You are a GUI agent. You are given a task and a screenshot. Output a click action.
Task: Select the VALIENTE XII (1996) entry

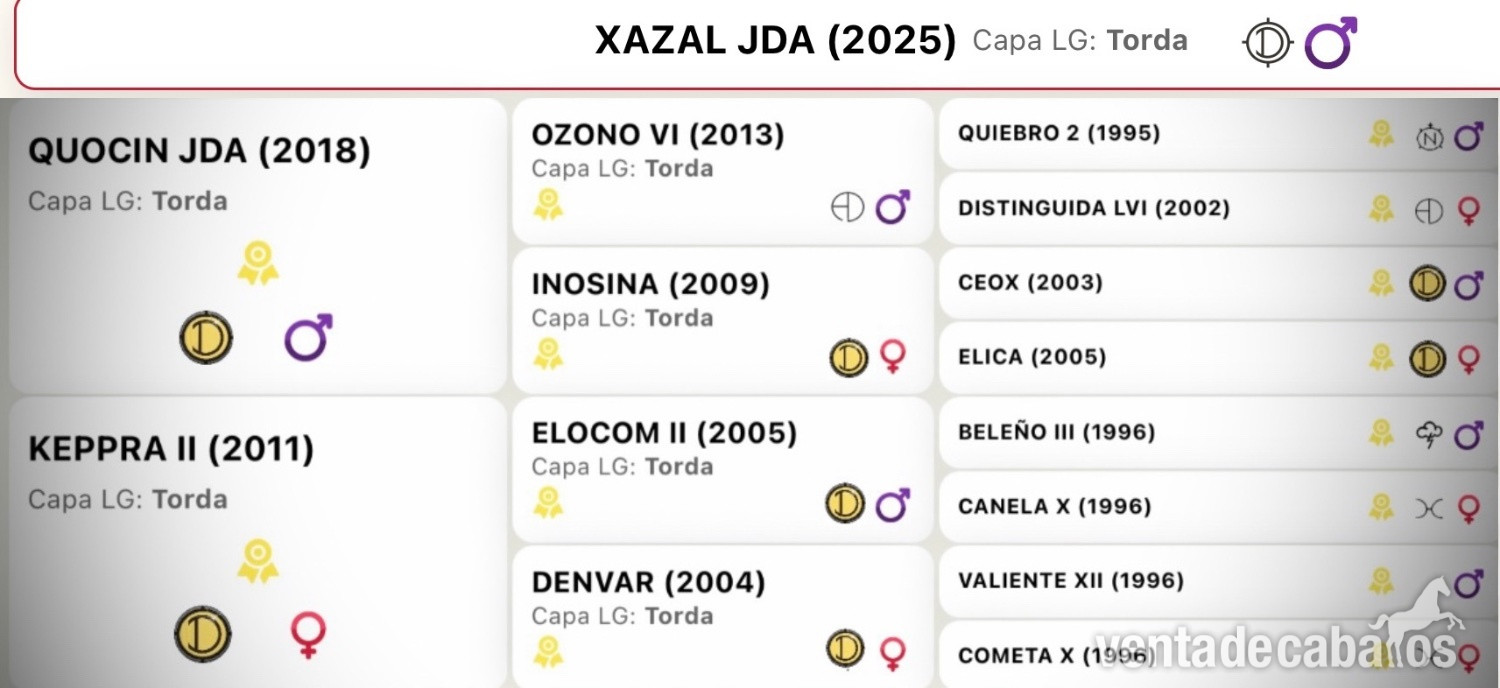(x=1218, y=582)
